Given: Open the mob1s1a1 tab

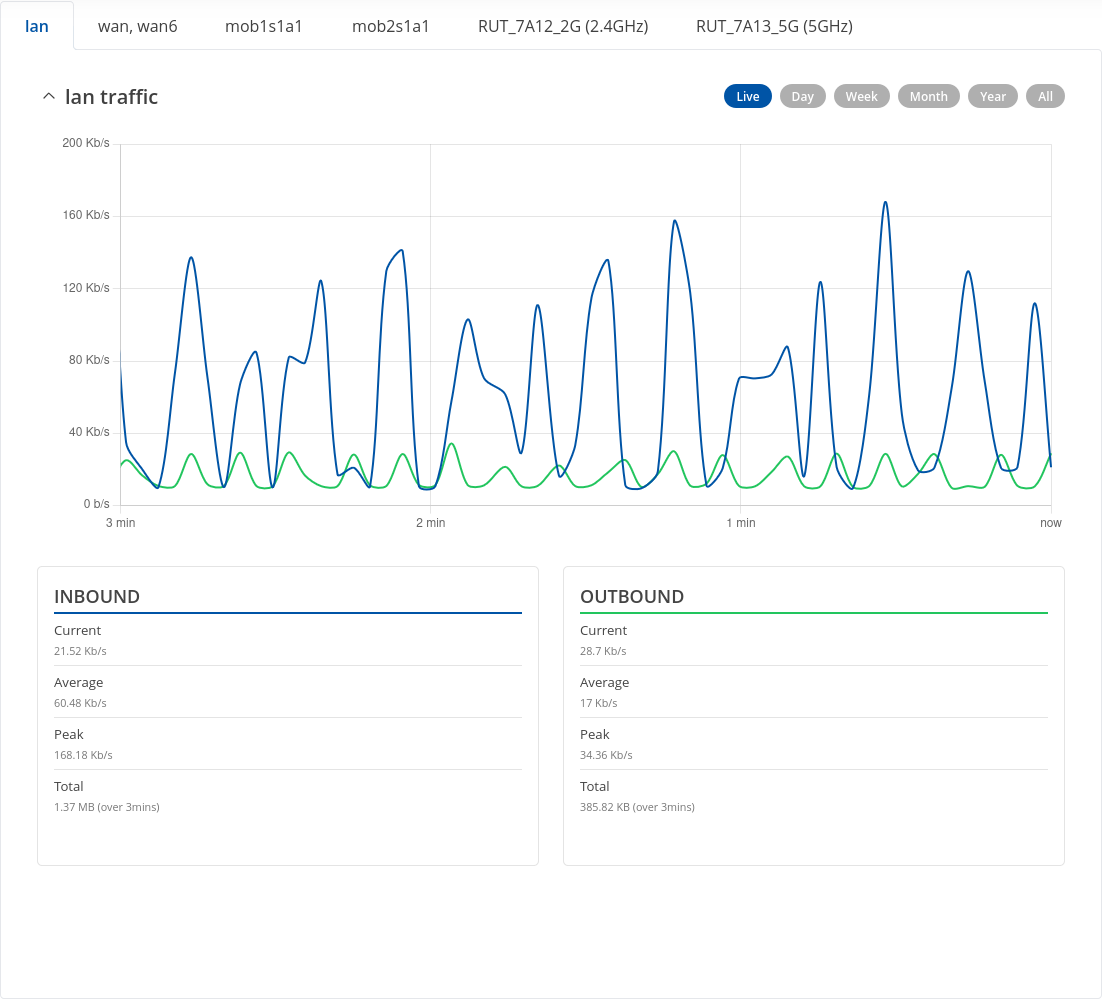Looking at the screenshot, I should coord(264,26).
